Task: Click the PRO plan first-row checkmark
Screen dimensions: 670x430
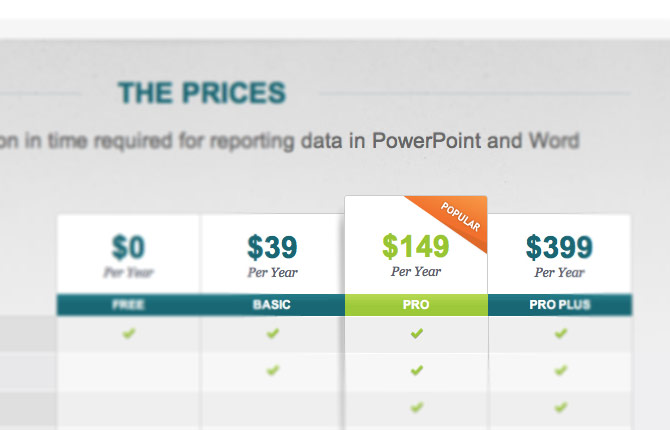Action: click(417, 333)
